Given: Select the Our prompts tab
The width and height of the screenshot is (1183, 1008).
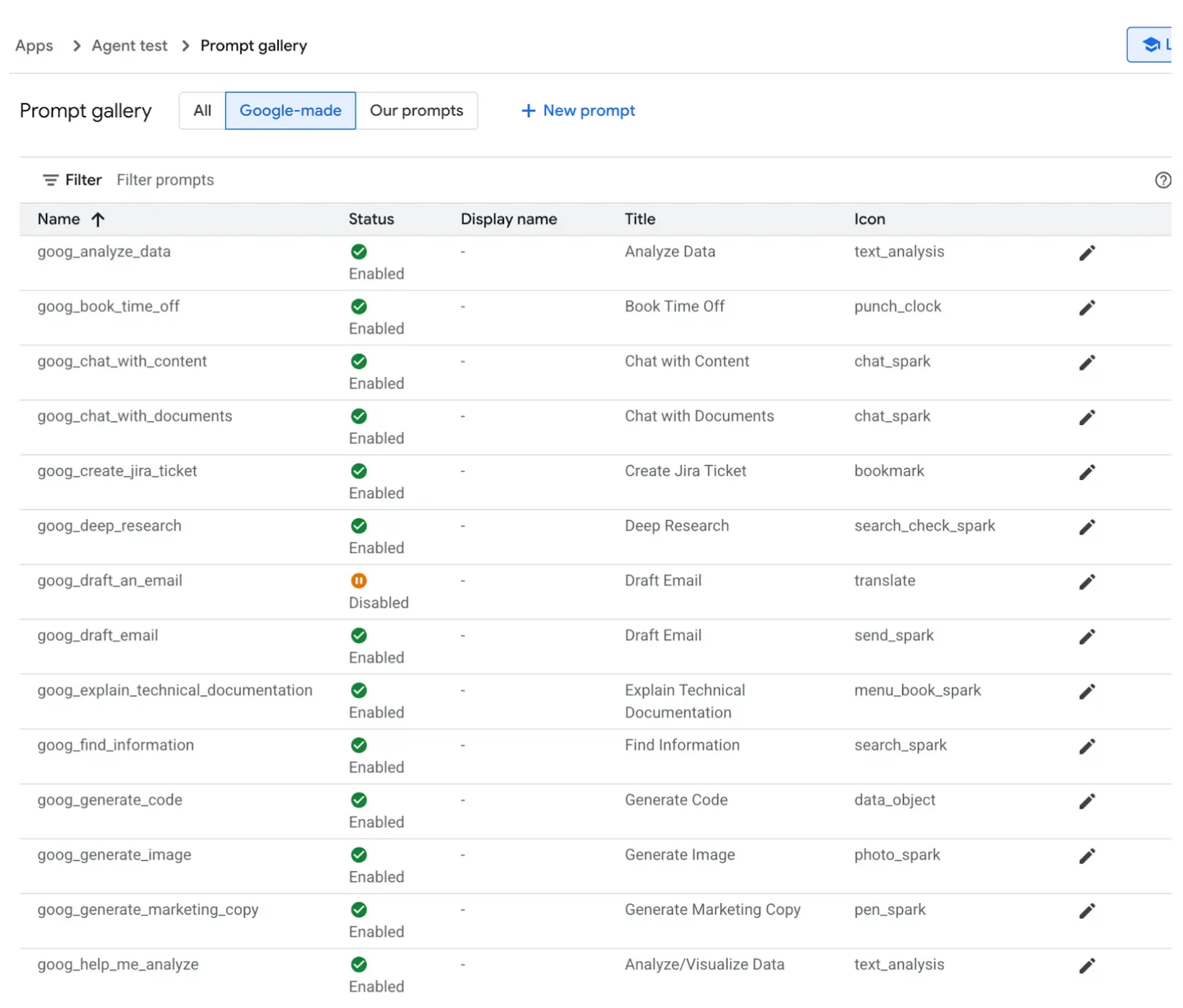Looking at the screenshot, I should click(416, 111).
